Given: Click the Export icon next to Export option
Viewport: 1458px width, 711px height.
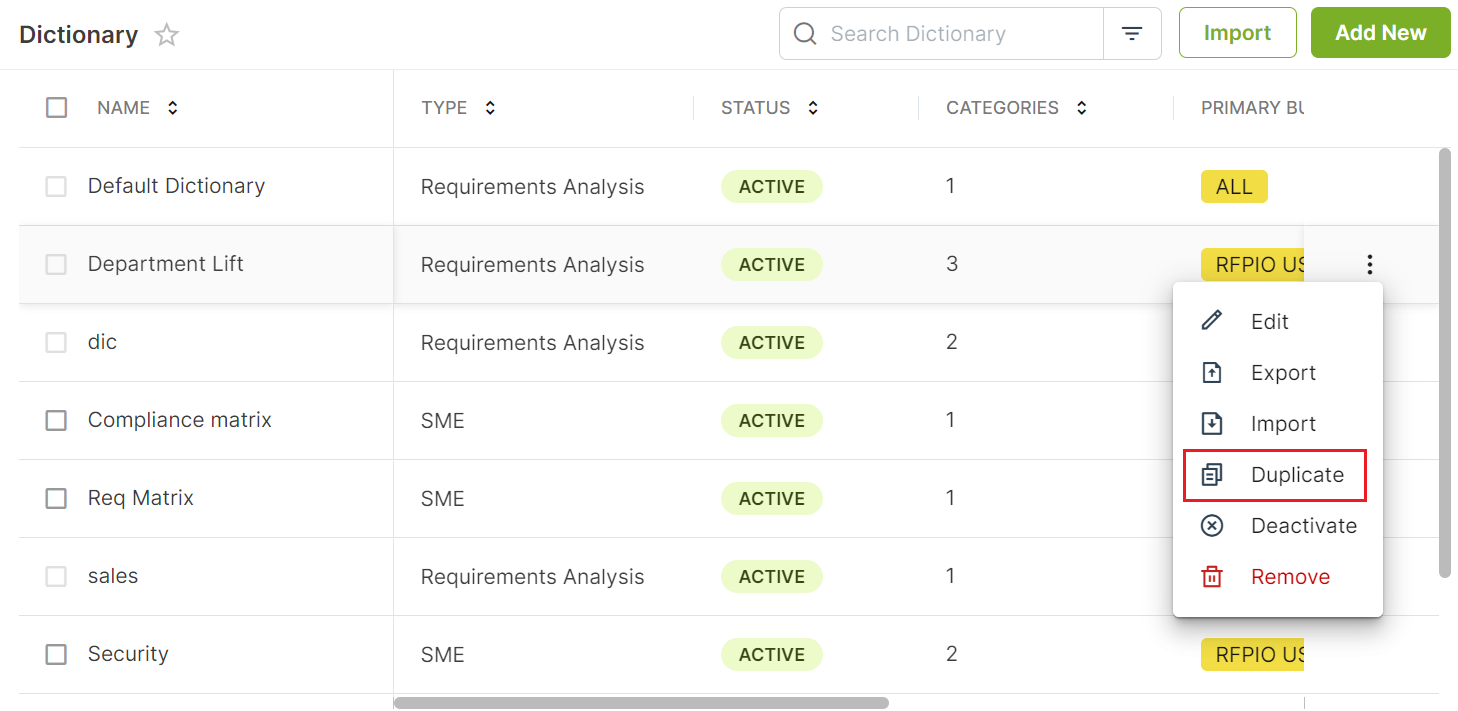Looking at the screenshot, I should tap(1211, 372).
